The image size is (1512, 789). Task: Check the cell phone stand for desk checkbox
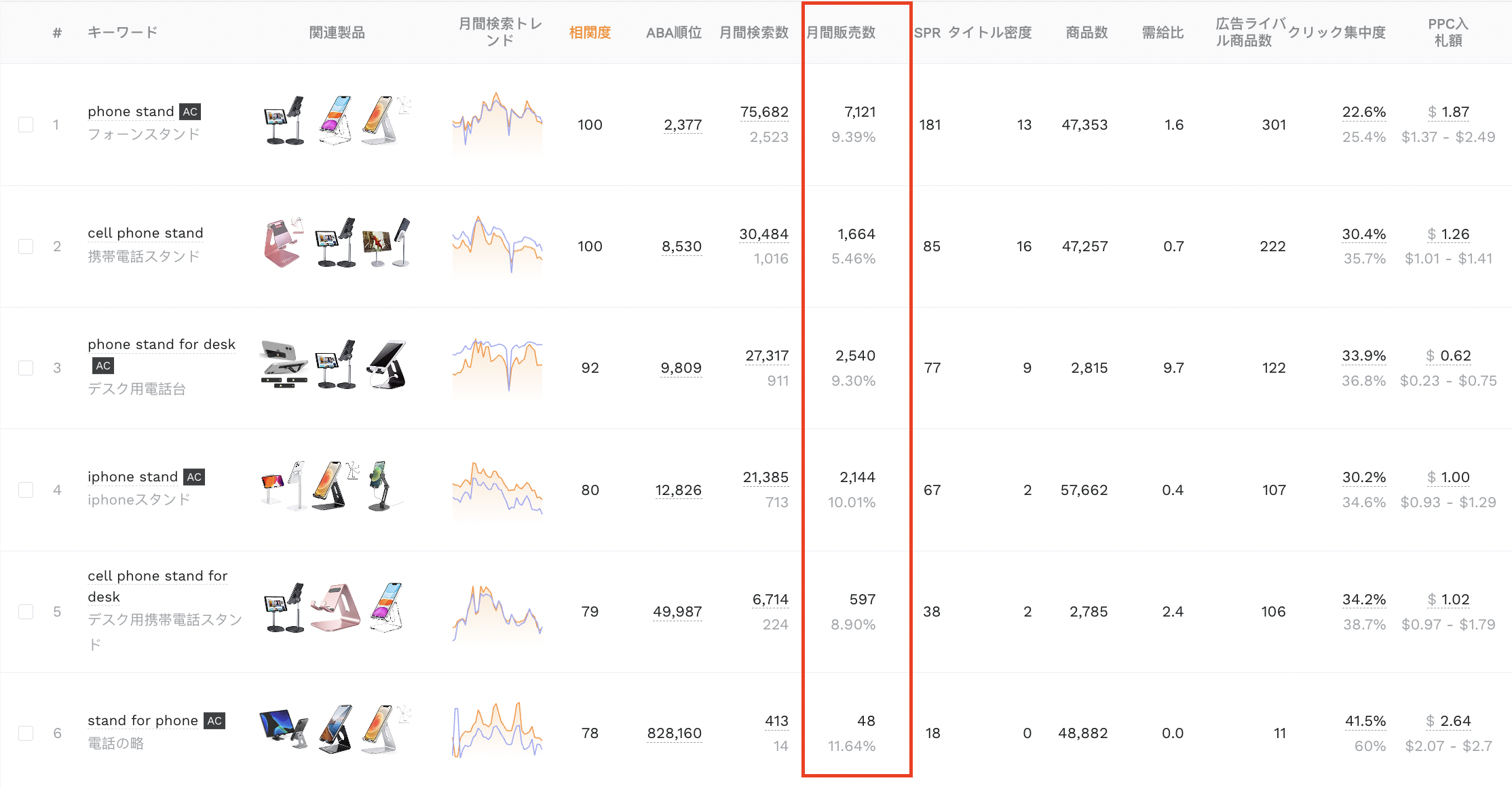[26, 611]
